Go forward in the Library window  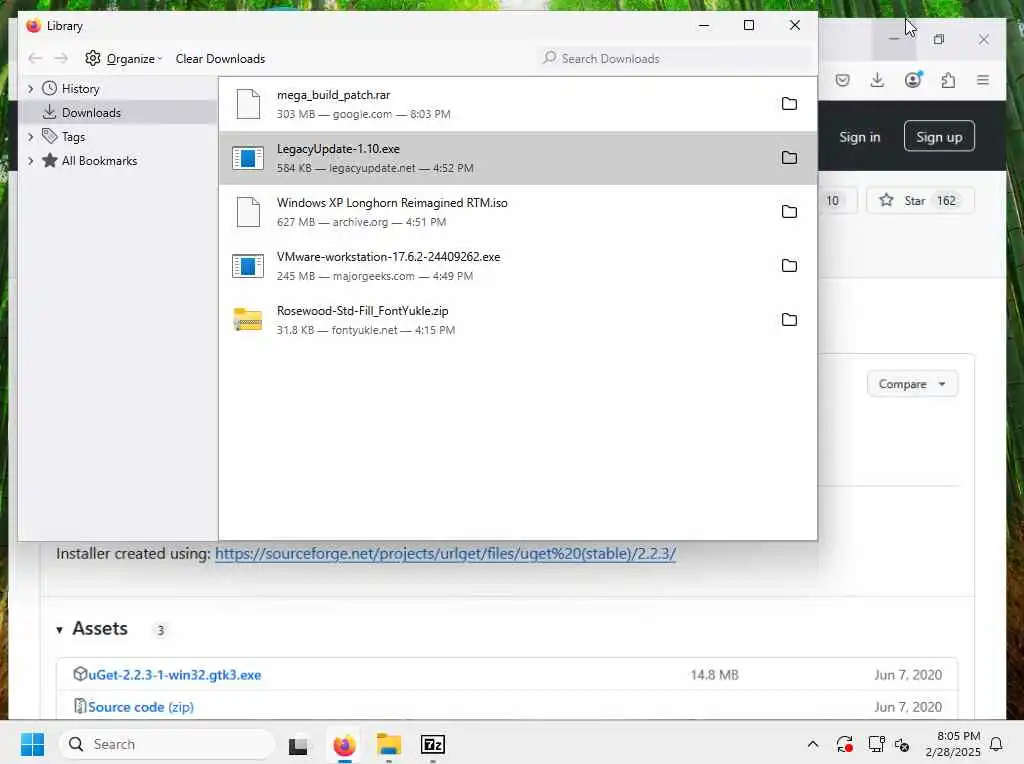[61, 59]
